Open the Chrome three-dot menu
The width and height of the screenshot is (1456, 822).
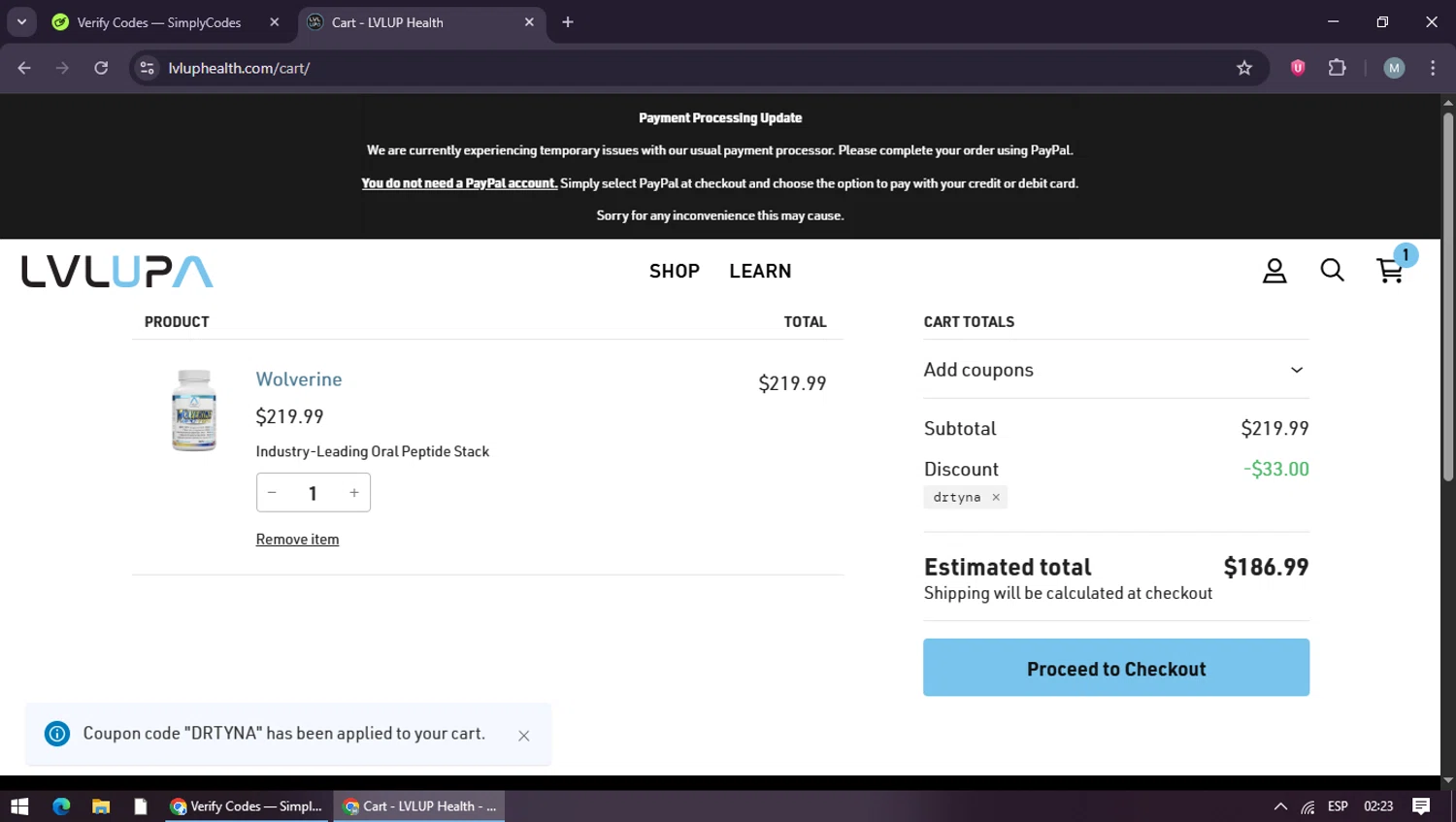point(1433,68)
